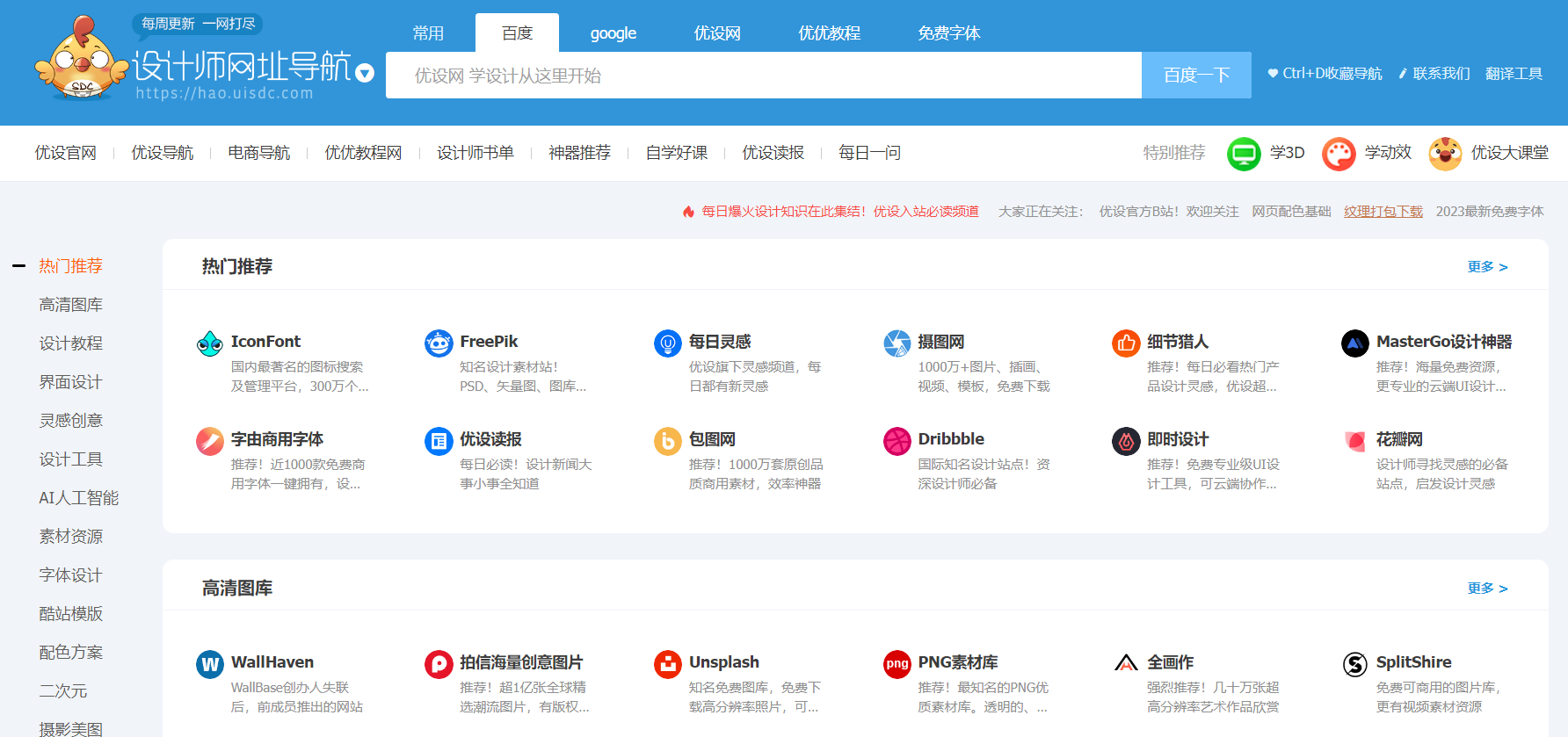Open the 联系我们 link
1568x737 pixels.
click(x=1434, y=74)
